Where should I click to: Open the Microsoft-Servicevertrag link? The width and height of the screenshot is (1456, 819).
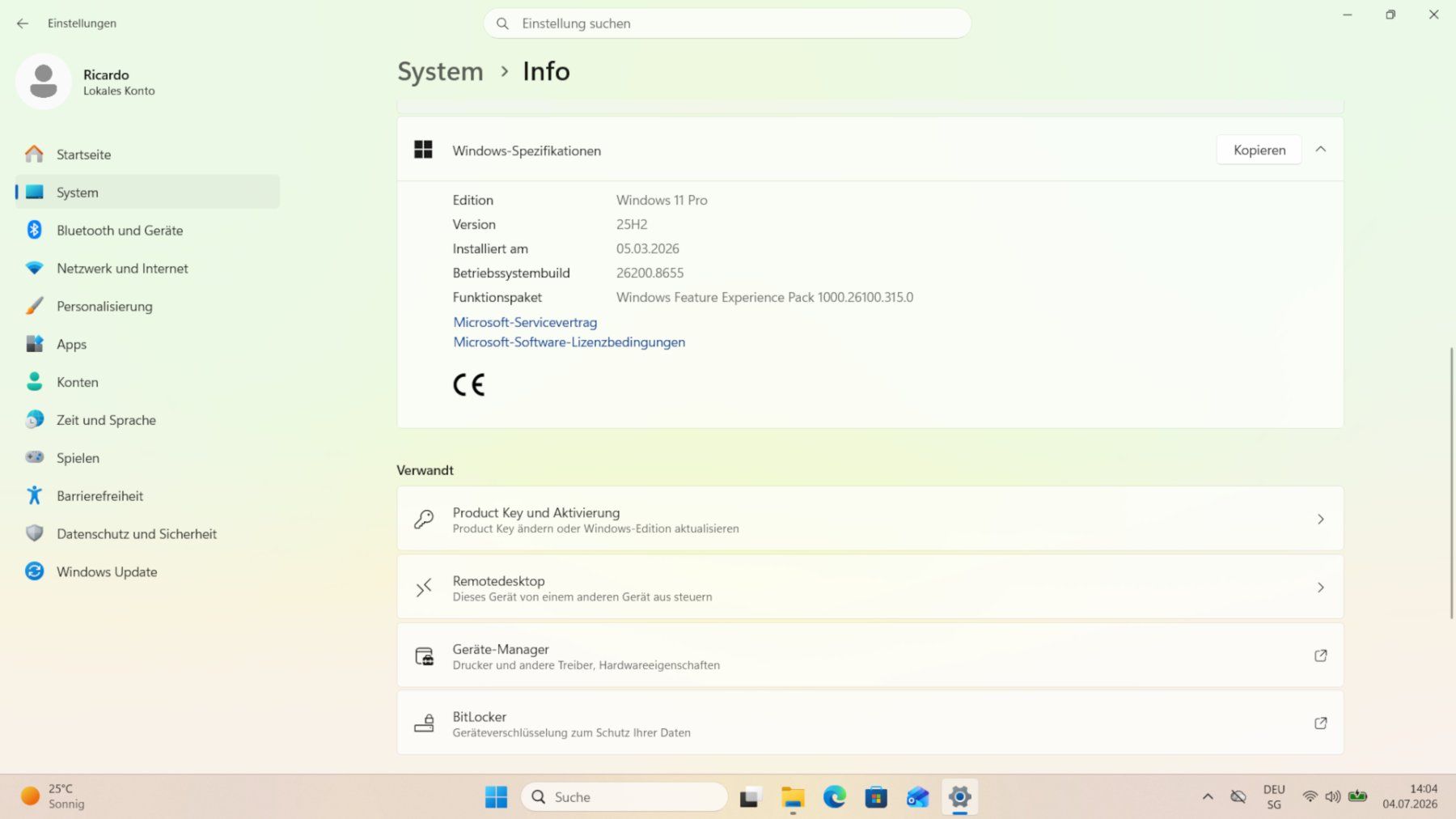(525, 322)
